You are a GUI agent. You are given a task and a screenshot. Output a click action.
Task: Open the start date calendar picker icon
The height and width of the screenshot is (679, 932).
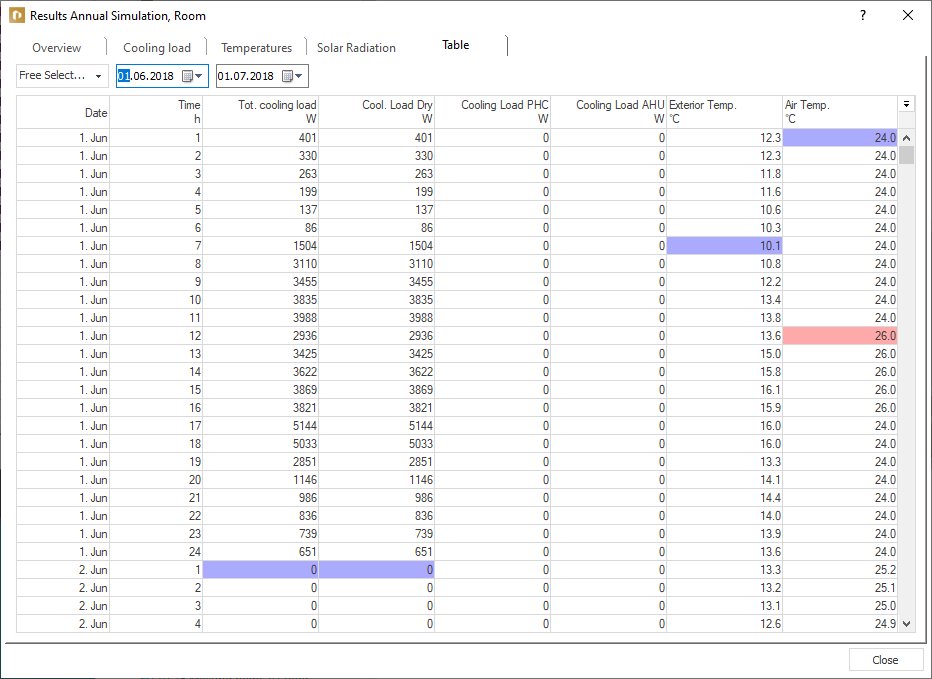pyautogui.click(x=192, y=76)
